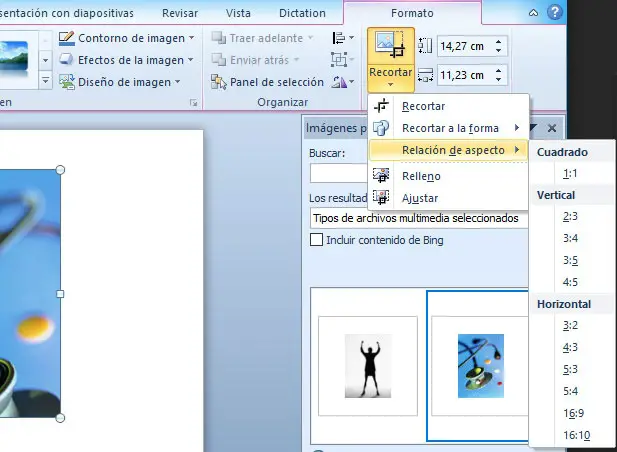617x452 pixels.
Task: Decrease the image width with down spinner
Action: 499,79
